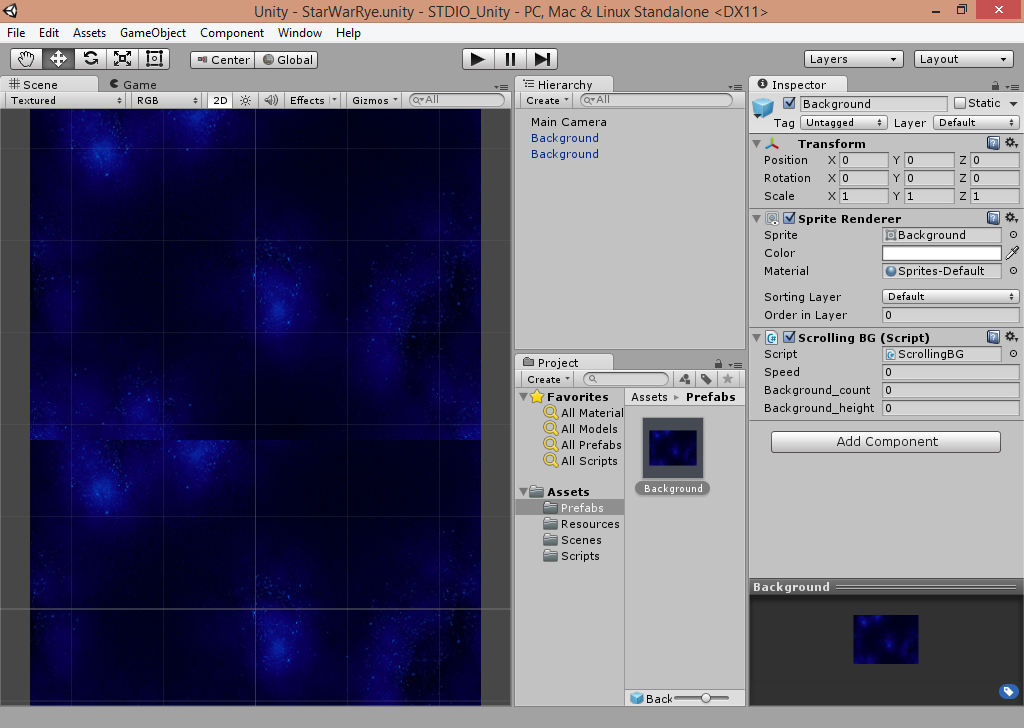Open the Scripts folder
Image resolution: width=1024 pixels, height=728 pixels.
(580, 556)
